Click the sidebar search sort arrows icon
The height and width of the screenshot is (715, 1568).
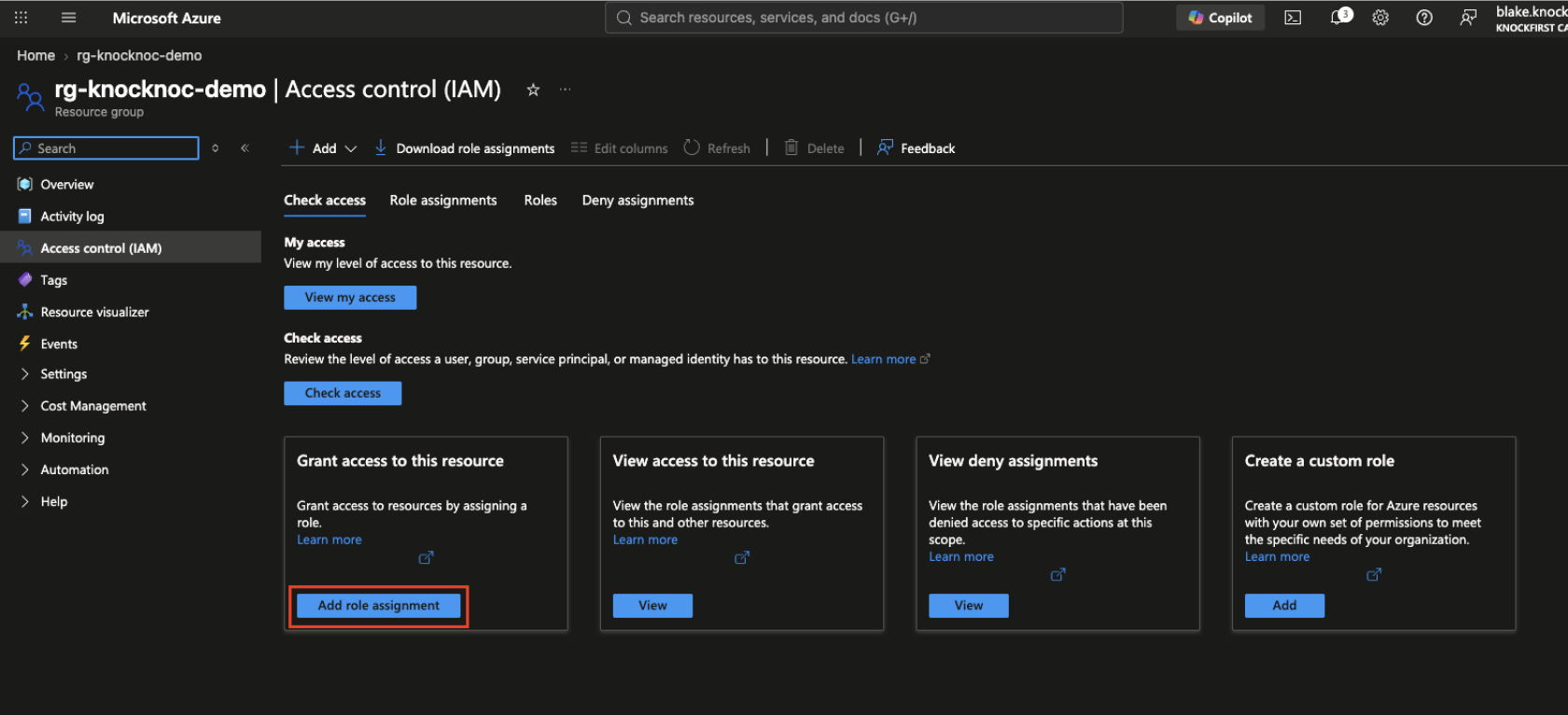[x=216, y=148]
